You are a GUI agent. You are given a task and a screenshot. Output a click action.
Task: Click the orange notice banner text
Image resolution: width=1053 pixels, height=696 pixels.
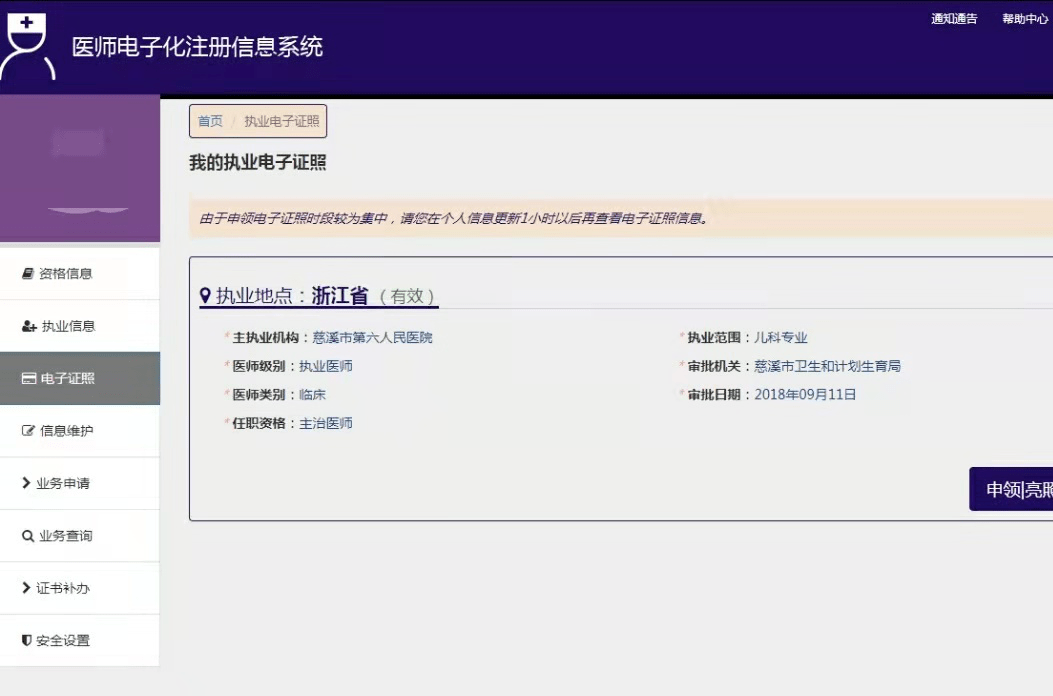click(x=454, y=218)
